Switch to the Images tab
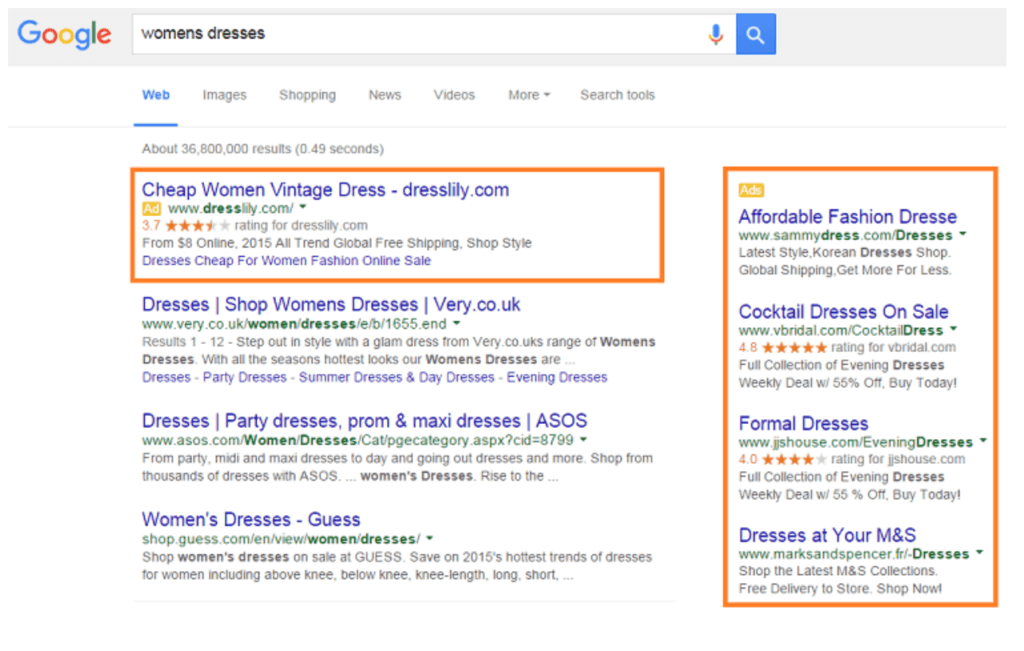The image size is (1024, 651). [x=225, y=95]
